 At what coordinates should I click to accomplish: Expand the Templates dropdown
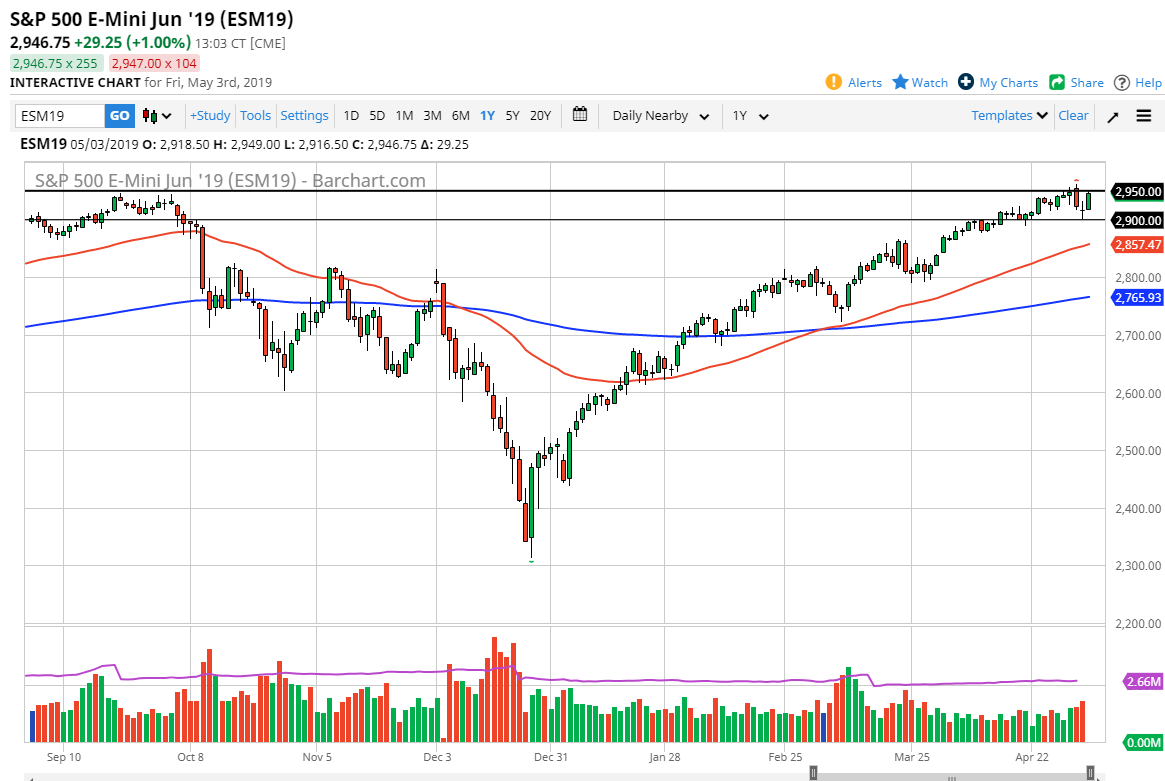pos(1007,115)
